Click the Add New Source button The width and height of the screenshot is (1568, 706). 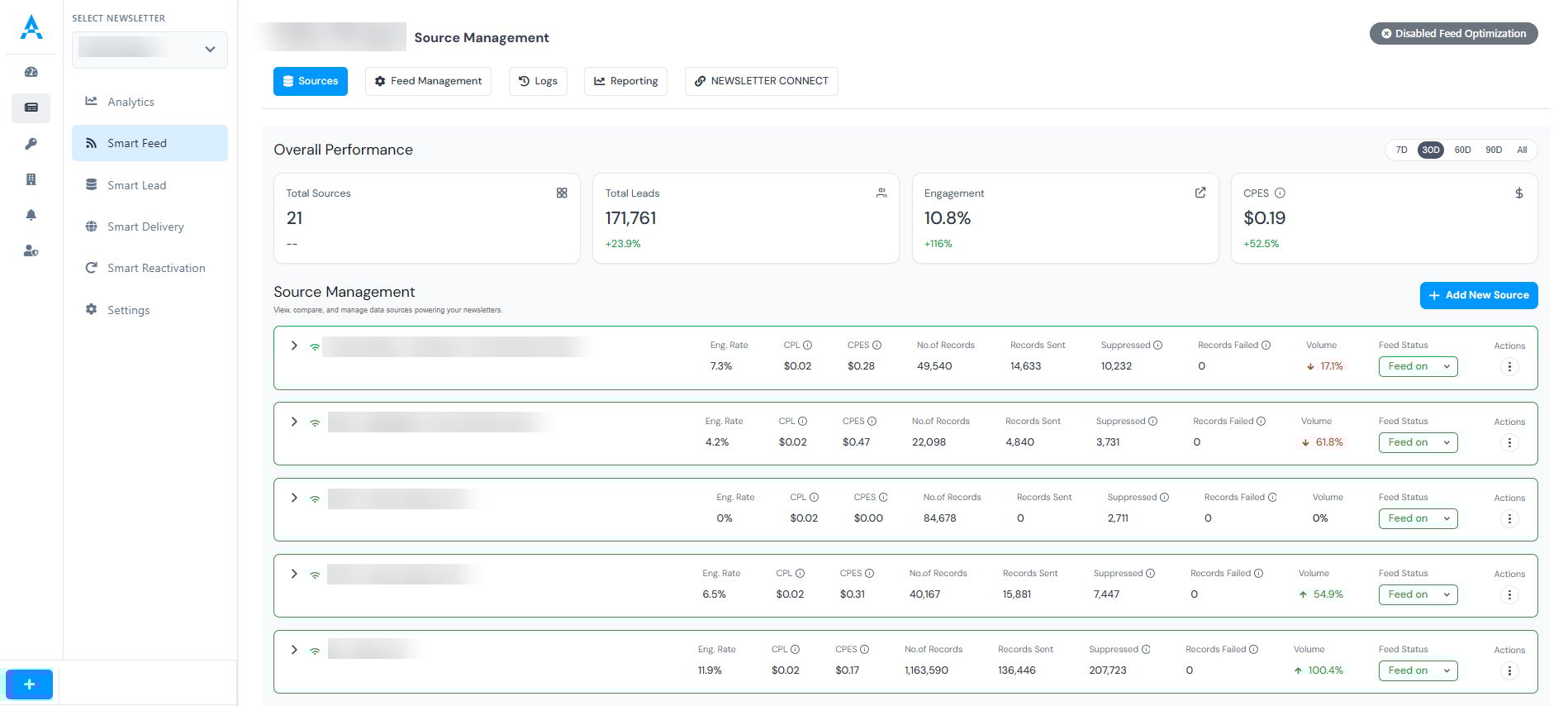coord(1478,295)
